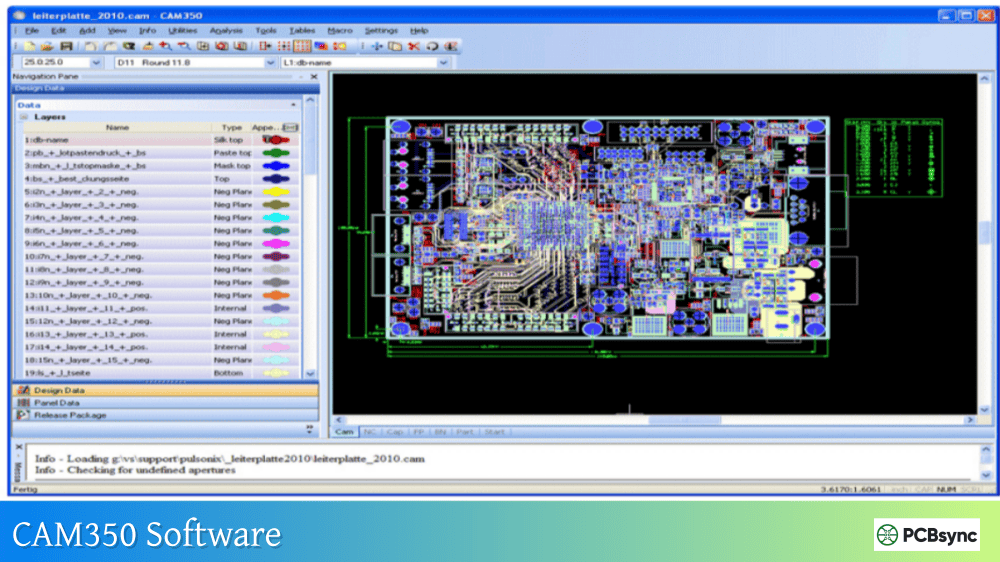Click the New file toolbar icon
Image resolution: width=1000 pixels, height=562 pixels.
pos(30,46)
